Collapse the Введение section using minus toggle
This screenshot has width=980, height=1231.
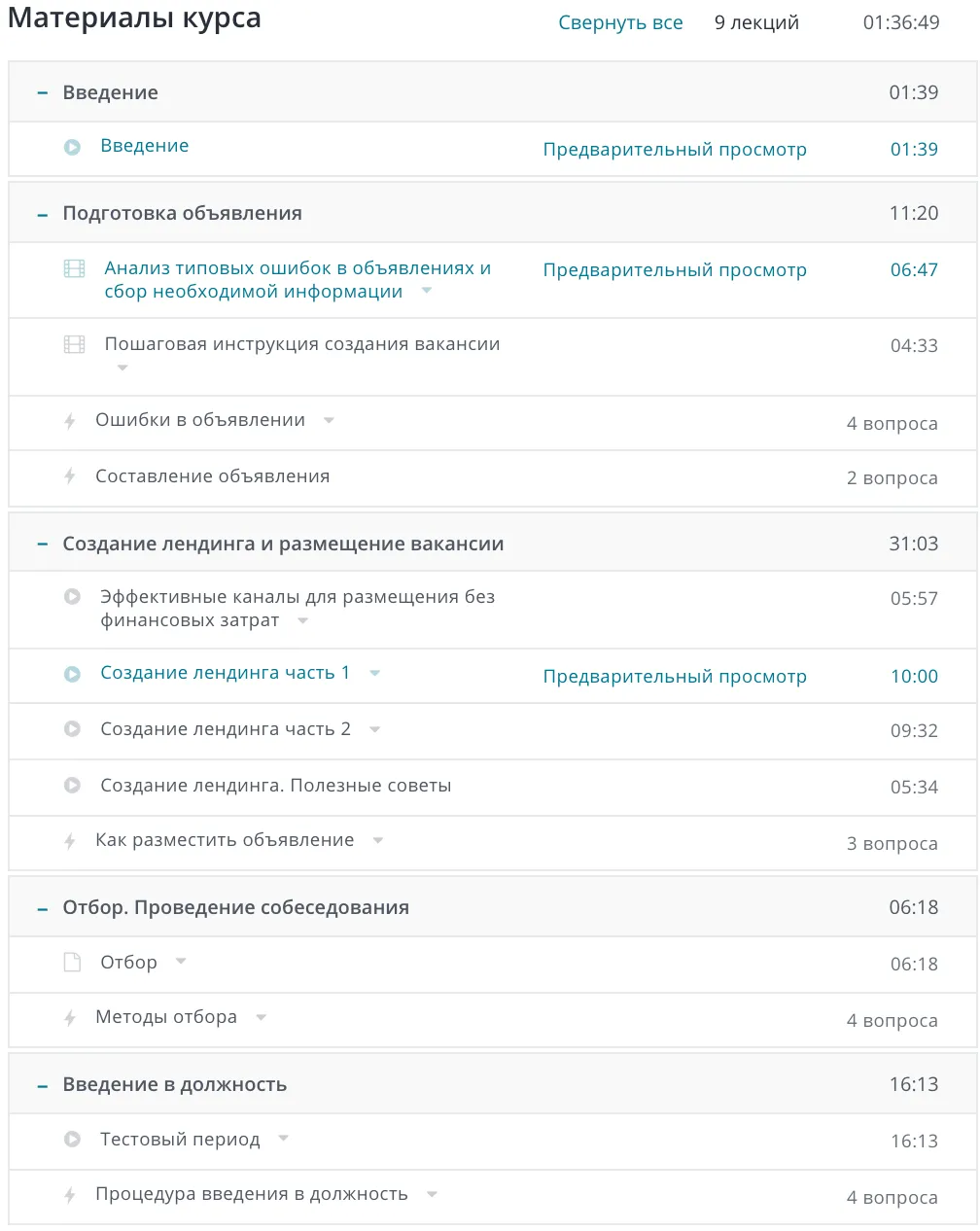(42, 93)
